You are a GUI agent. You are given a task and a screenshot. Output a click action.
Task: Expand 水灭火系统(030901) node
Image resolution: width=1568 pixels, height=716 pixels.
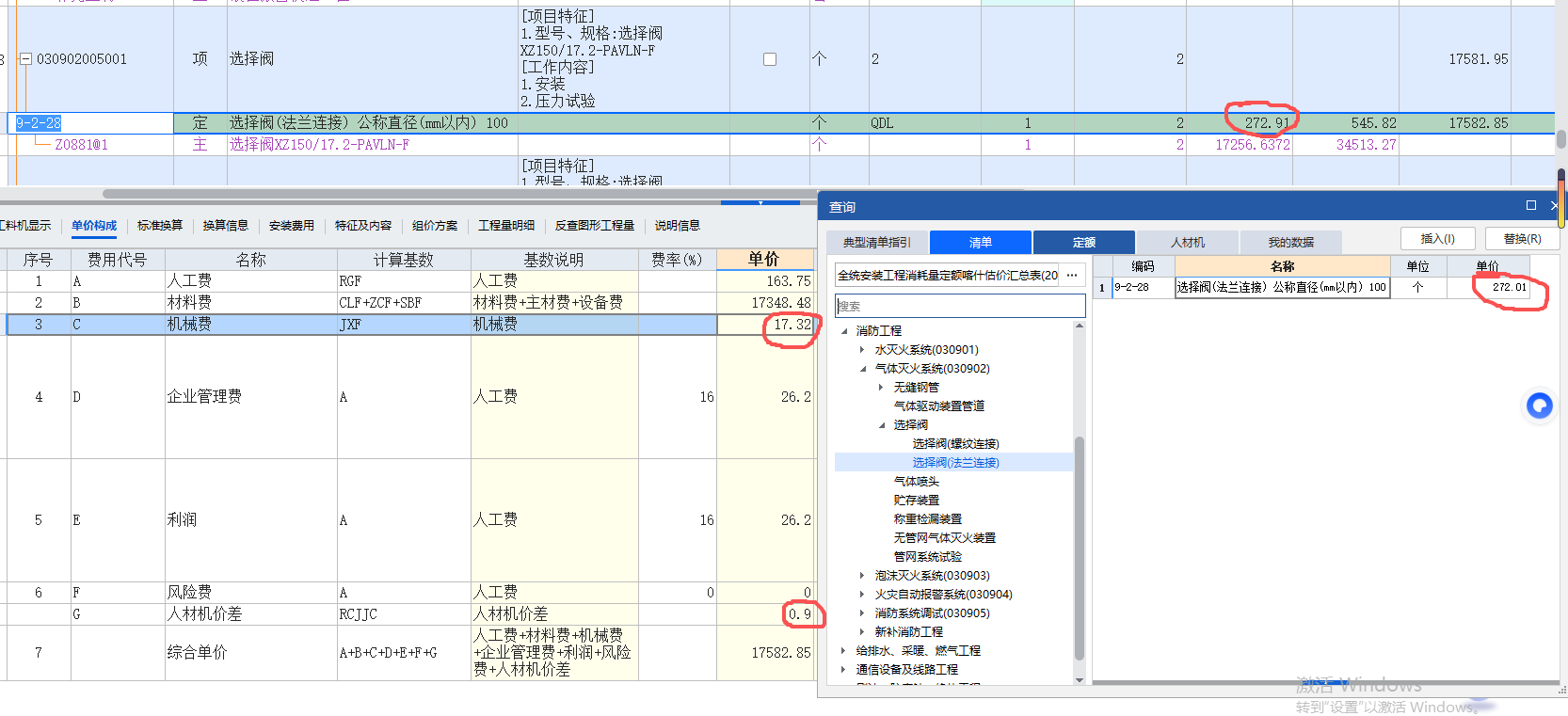coord(862,350)
